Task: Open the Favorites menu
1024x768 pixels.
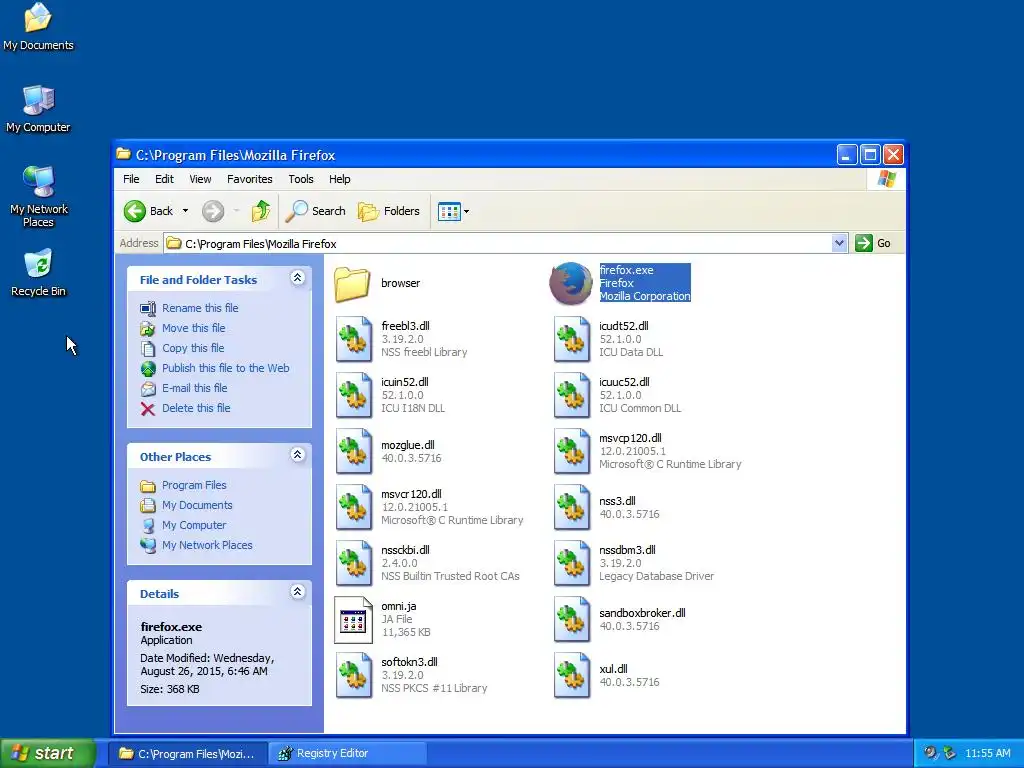Action: pos(249,179)
